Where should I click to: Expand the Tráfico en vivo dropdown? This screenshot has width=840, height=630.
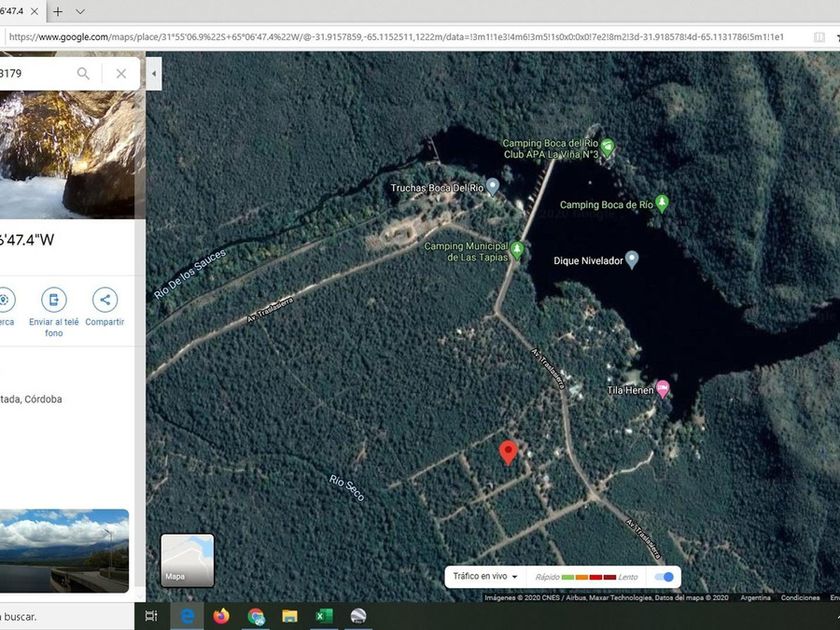coord(486,577)
